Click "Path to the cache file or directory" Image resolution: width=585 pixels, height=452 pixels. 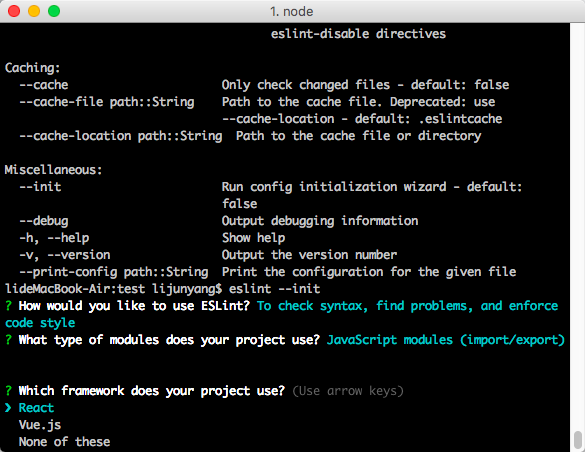point(359,136)
